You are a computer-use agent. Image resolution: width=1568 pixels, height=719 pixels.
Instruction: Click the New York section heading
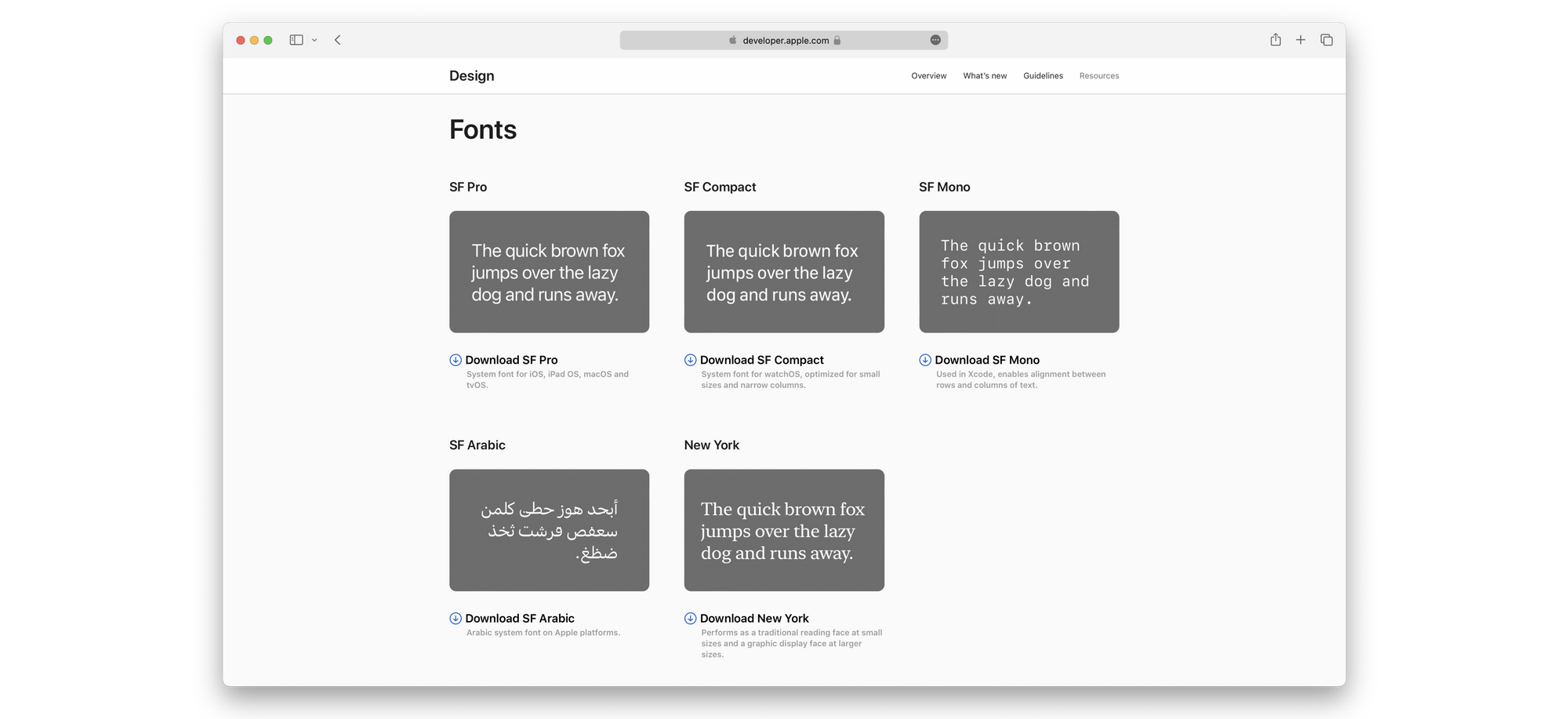[x=712, y=445]
